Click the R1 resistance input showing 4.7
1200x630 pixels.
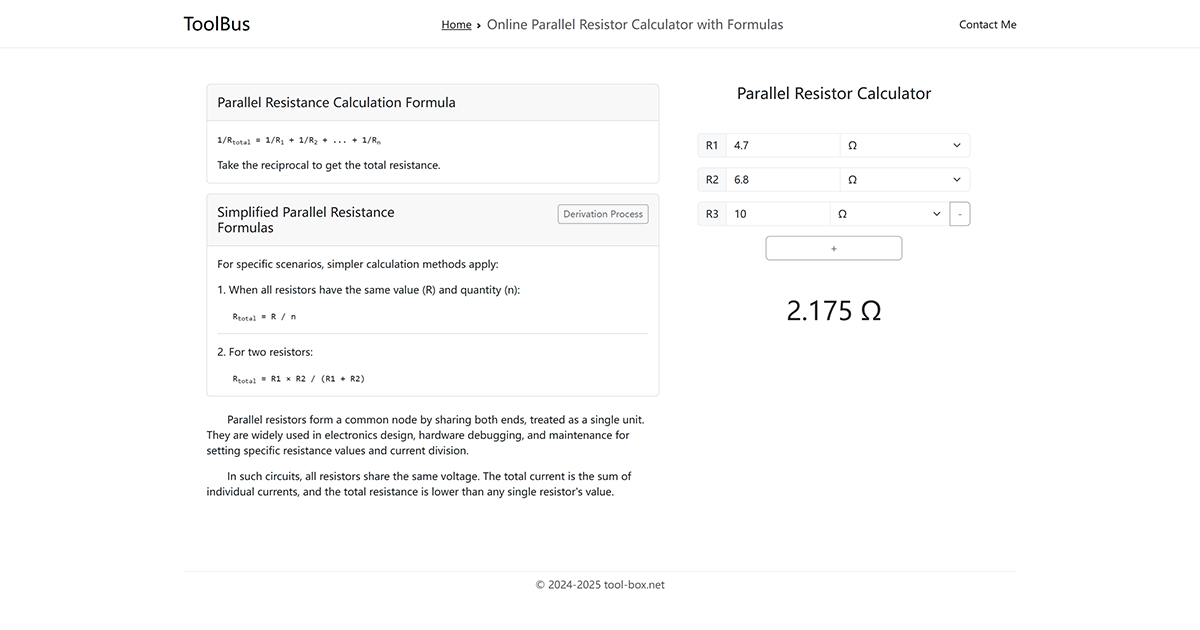tap(780, 145)
